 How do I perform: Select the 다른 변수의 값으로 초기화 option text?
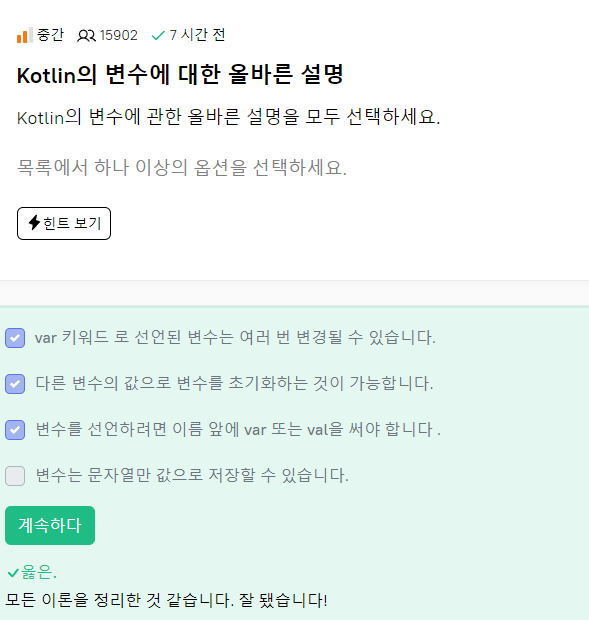pos(234,384)
